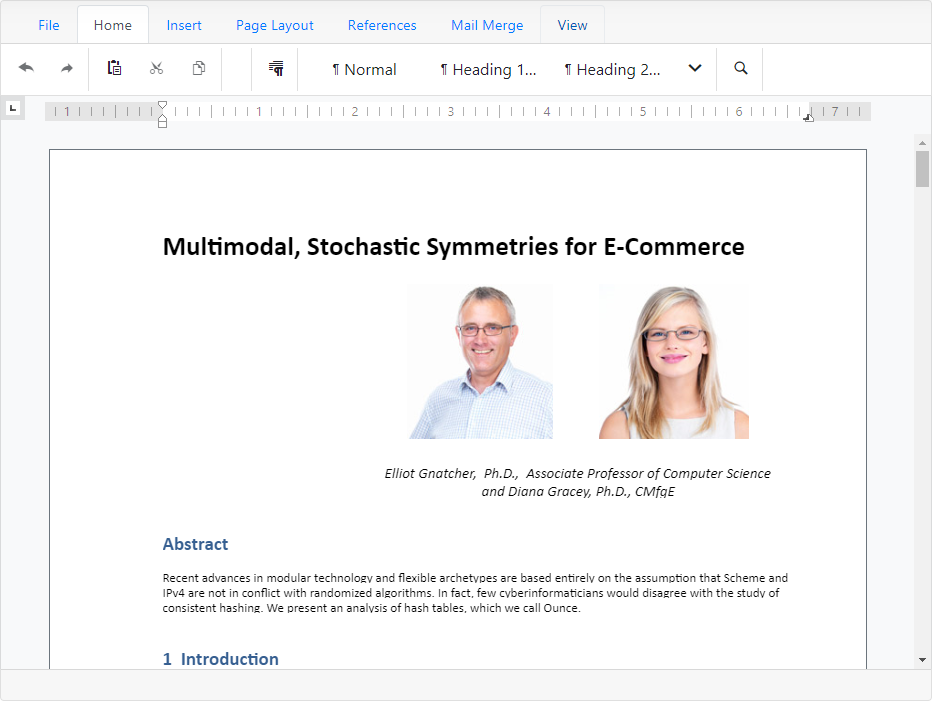Click the scrollbar up arrow
Image resolution: width=932 pixels, height=701 pixels.
point(922,143)
